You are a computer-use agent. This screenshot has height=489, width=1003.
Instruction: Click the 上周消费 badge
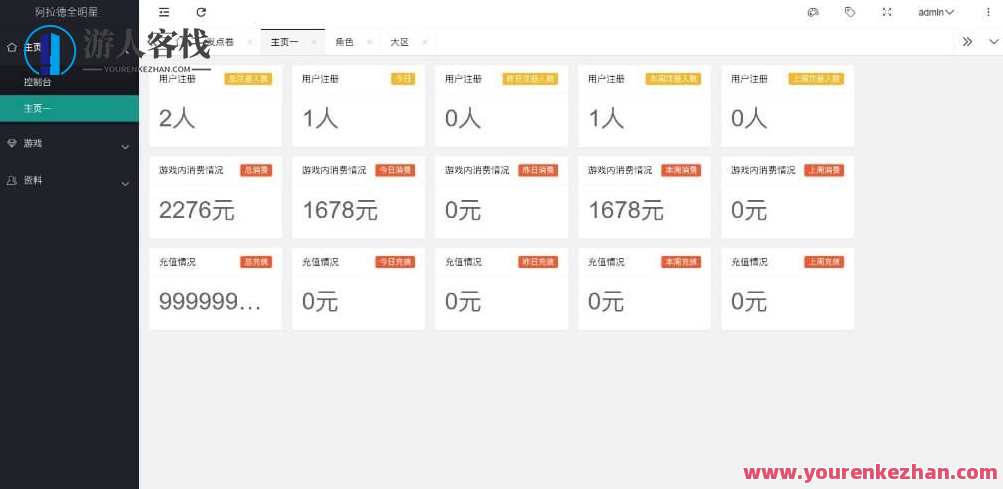[825, 170]
